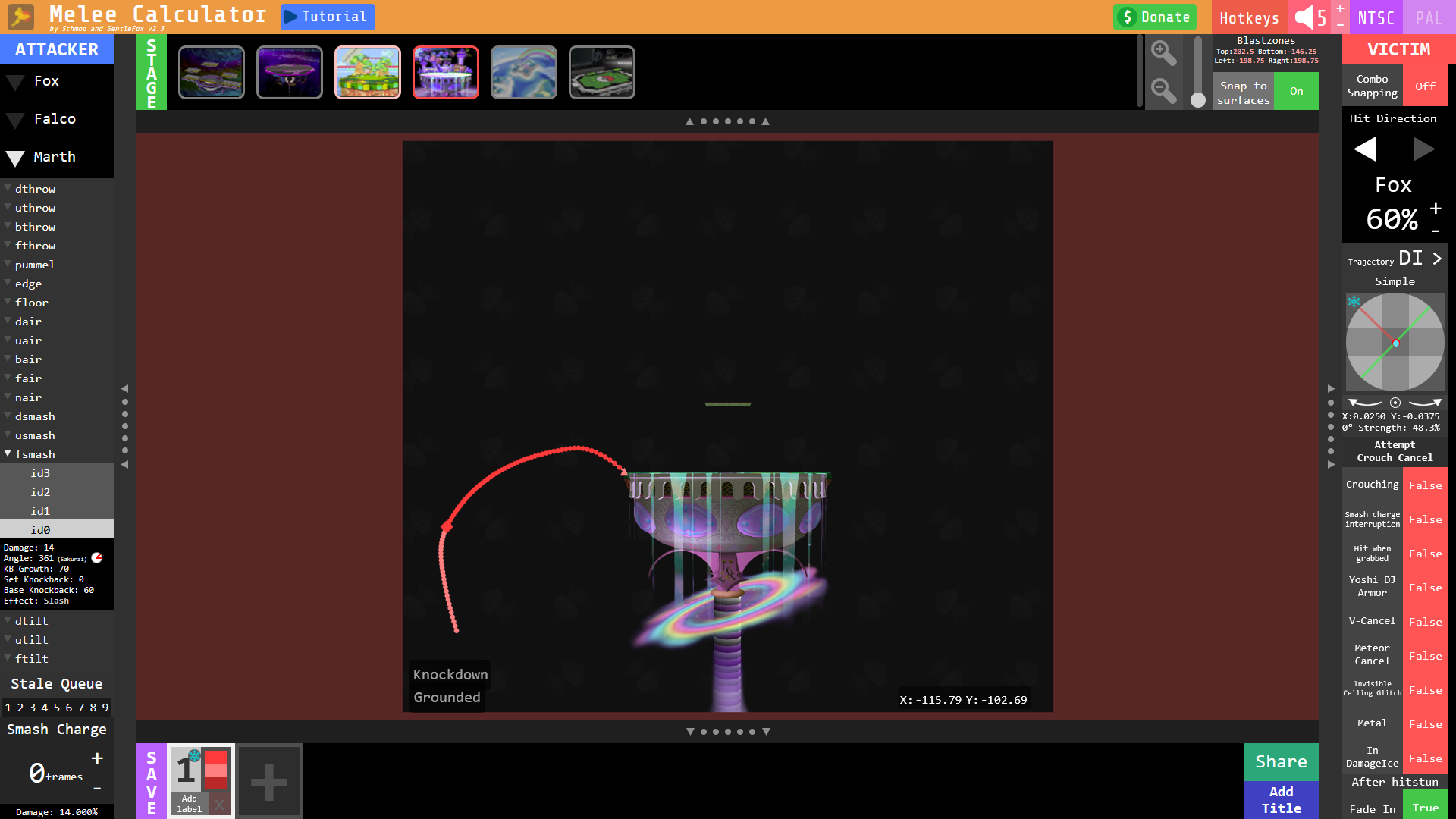Toggle Meteor Cancel setting

pyautogui.click(x=1426, y=656)
